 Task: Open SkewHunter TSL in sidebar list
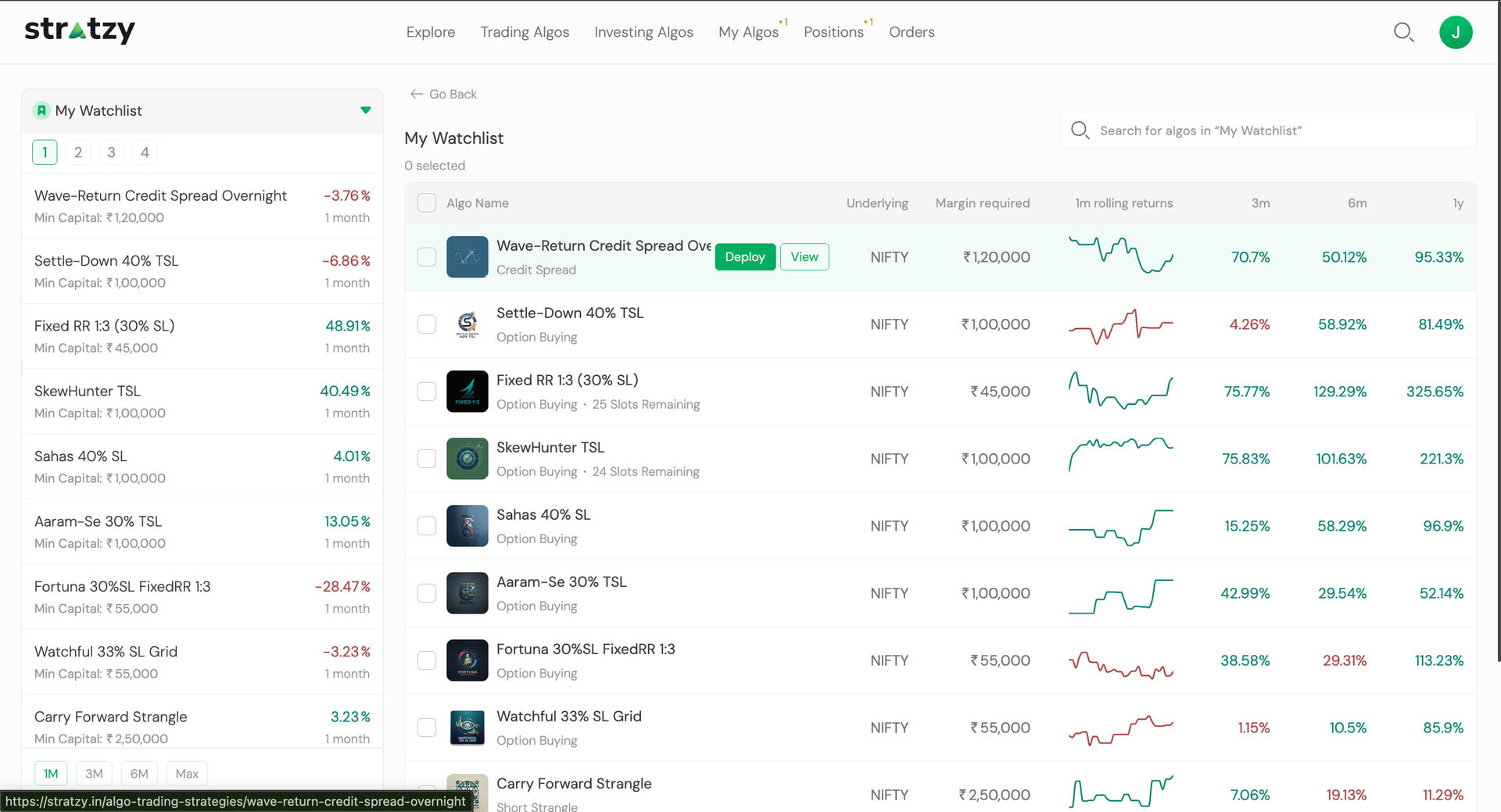tap(202, 402)
